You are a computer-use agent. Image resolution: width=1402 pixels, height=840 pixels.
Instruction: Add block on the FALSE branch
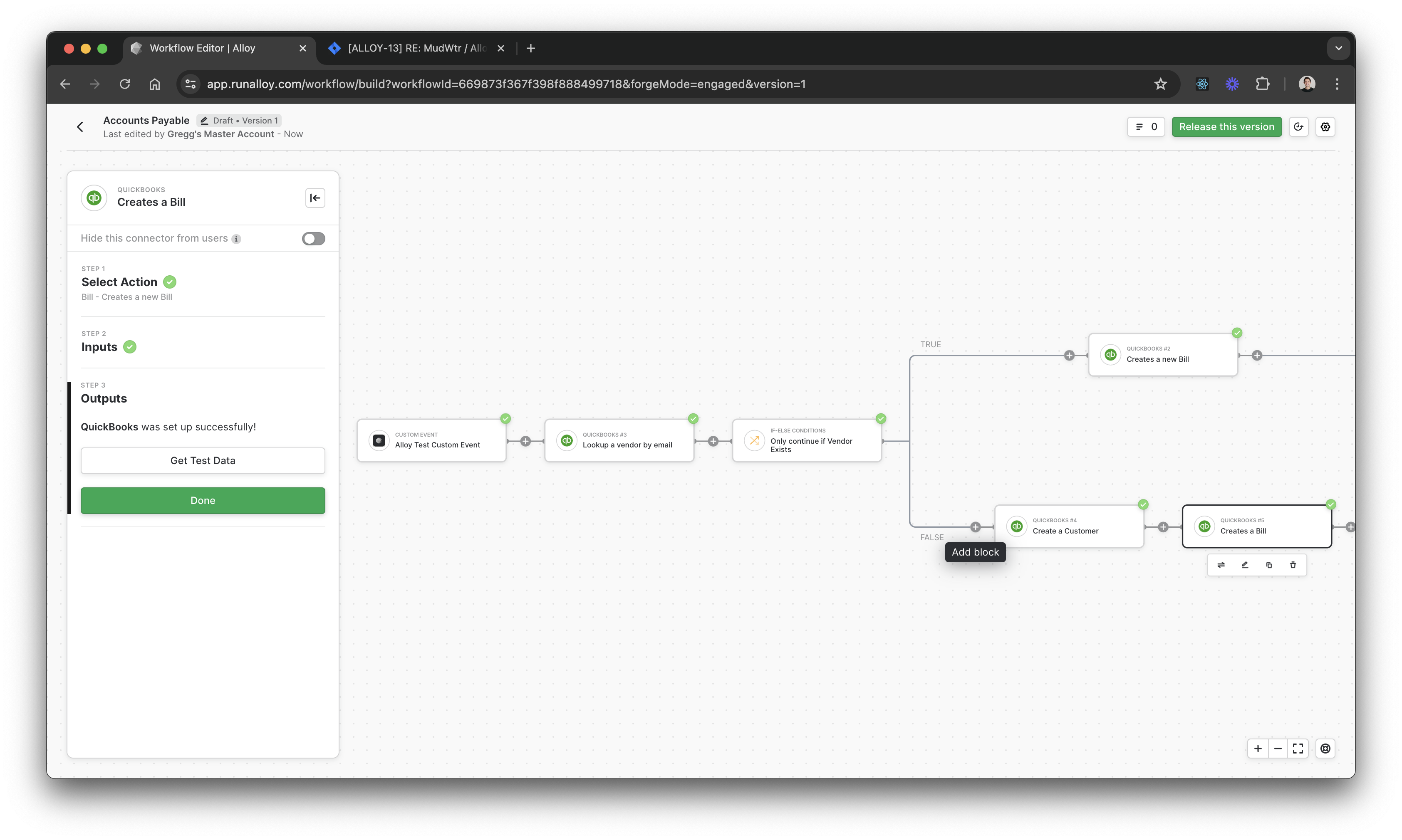[x=975, y=527]
